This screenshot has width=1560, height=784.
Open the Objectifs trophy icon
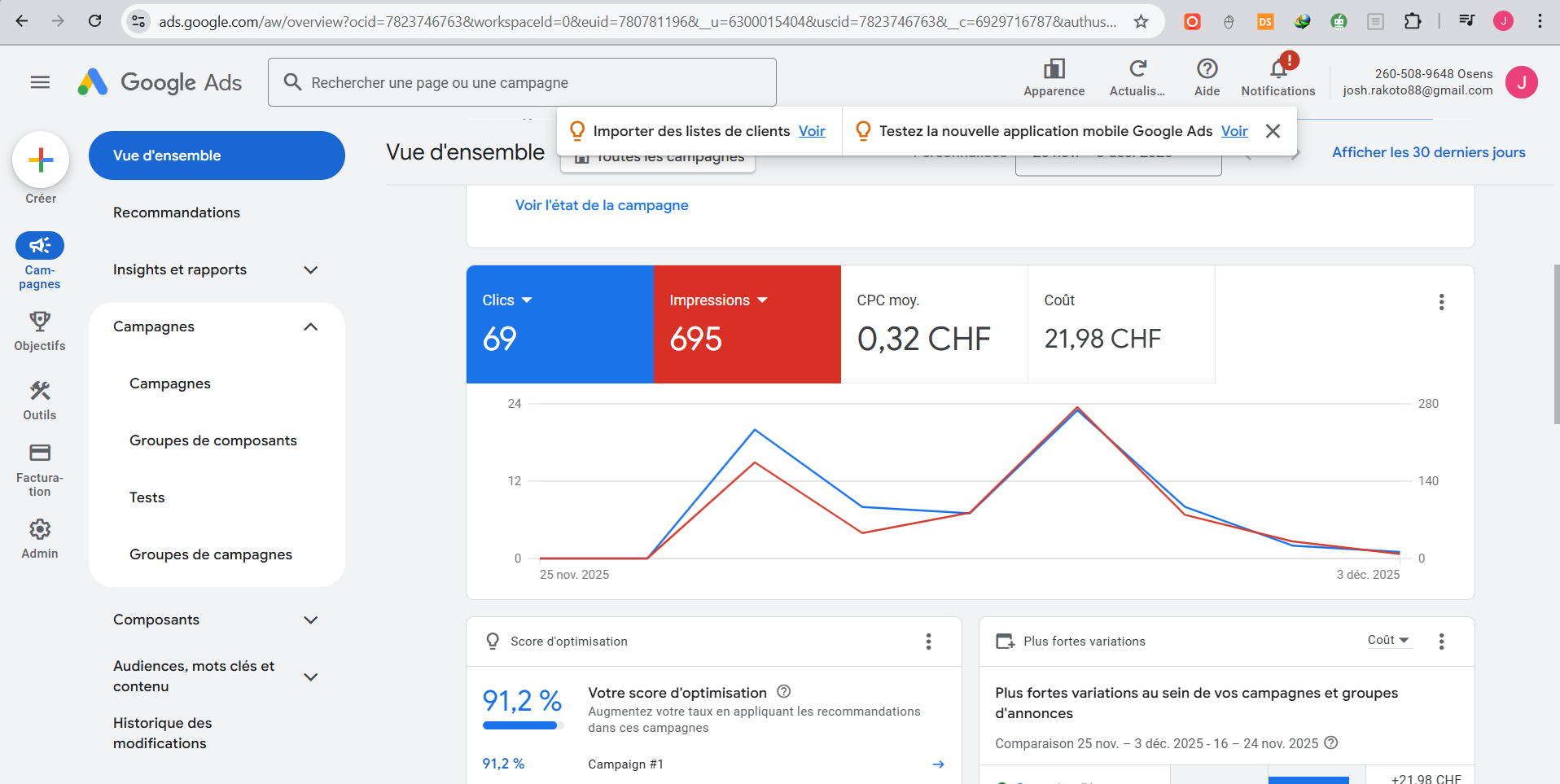[x=40, y=322]
